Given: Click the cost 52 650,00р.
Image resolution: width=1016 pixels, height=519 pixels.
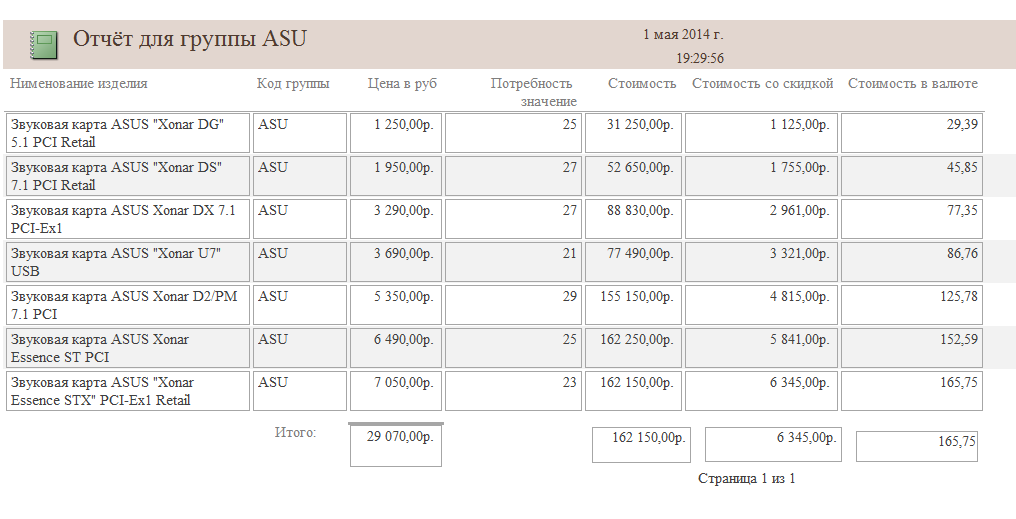Looking at the screenshot, I should [x=634, y=176].
